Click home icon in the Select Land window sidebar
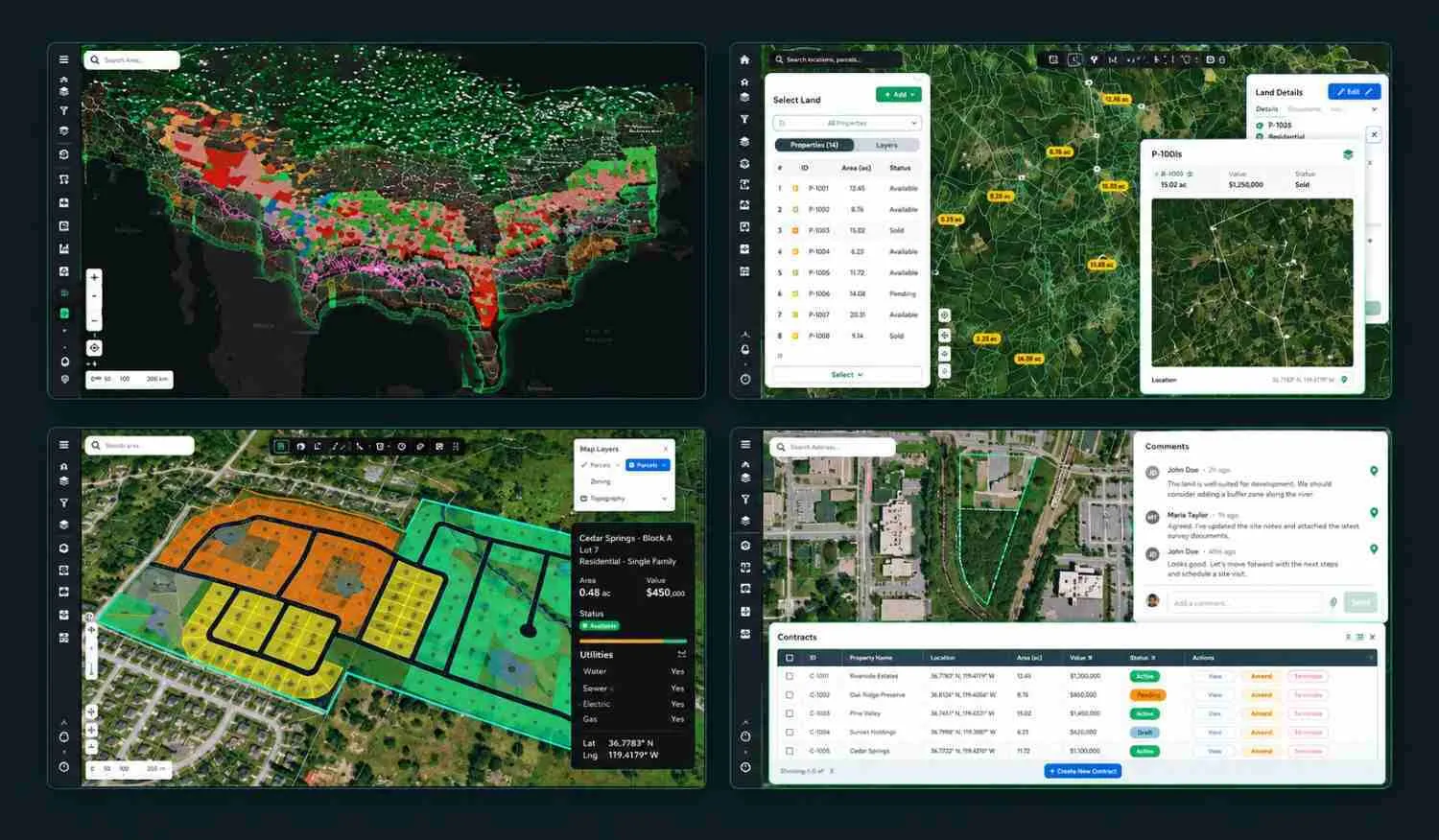Image resolution: width=1439 pixels, height=840 pixels. 744,59
